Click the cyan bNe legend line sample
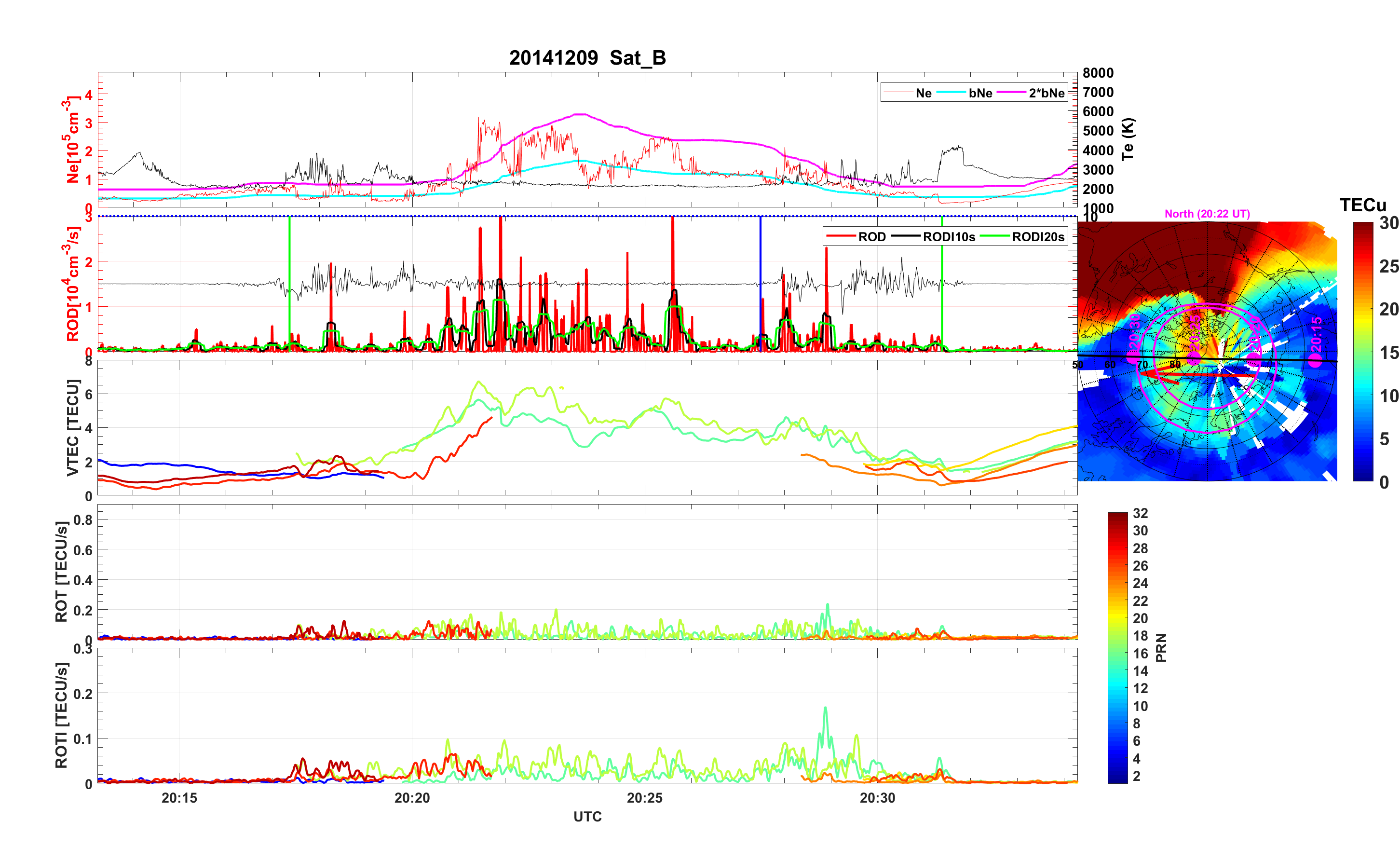Viewport: 1400px width, 847px height. click(951, 93)
